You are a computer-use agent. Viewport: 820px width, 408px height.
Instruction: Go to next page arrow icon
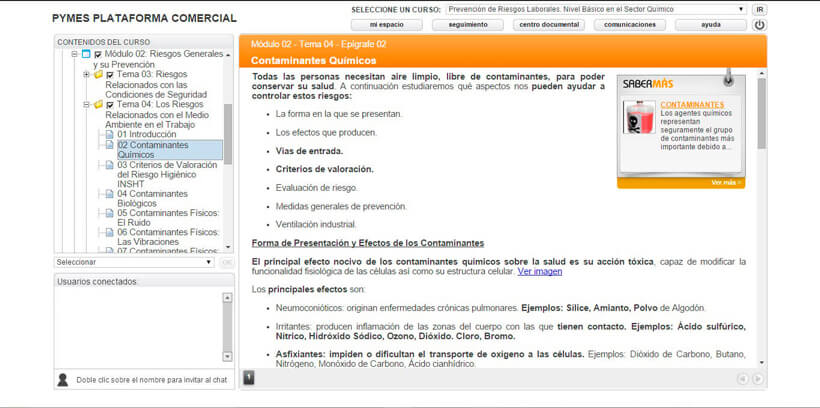click(757, 379)
